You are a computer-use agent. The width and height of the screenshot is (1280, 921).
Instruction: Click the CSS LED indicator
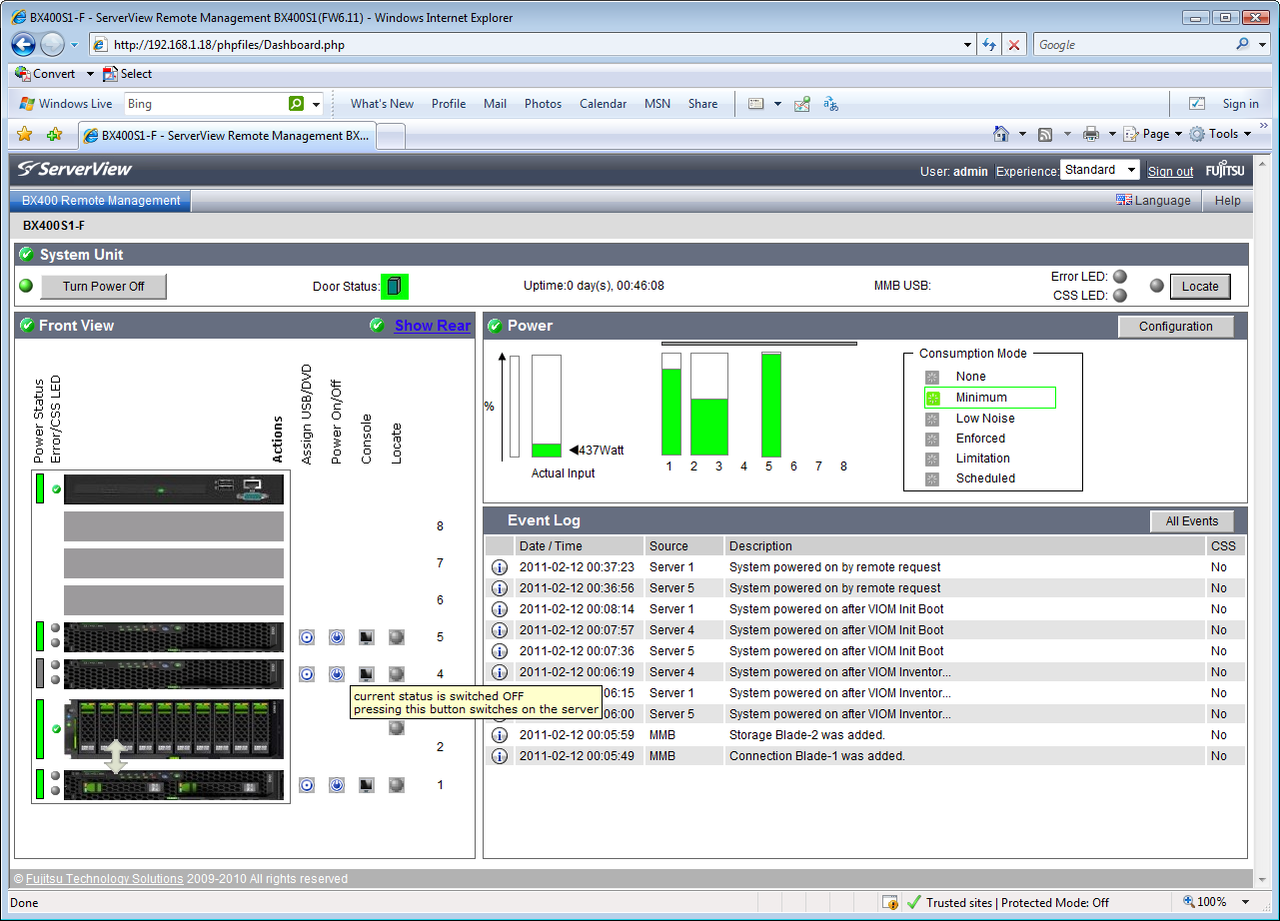tap(1120, 295)
